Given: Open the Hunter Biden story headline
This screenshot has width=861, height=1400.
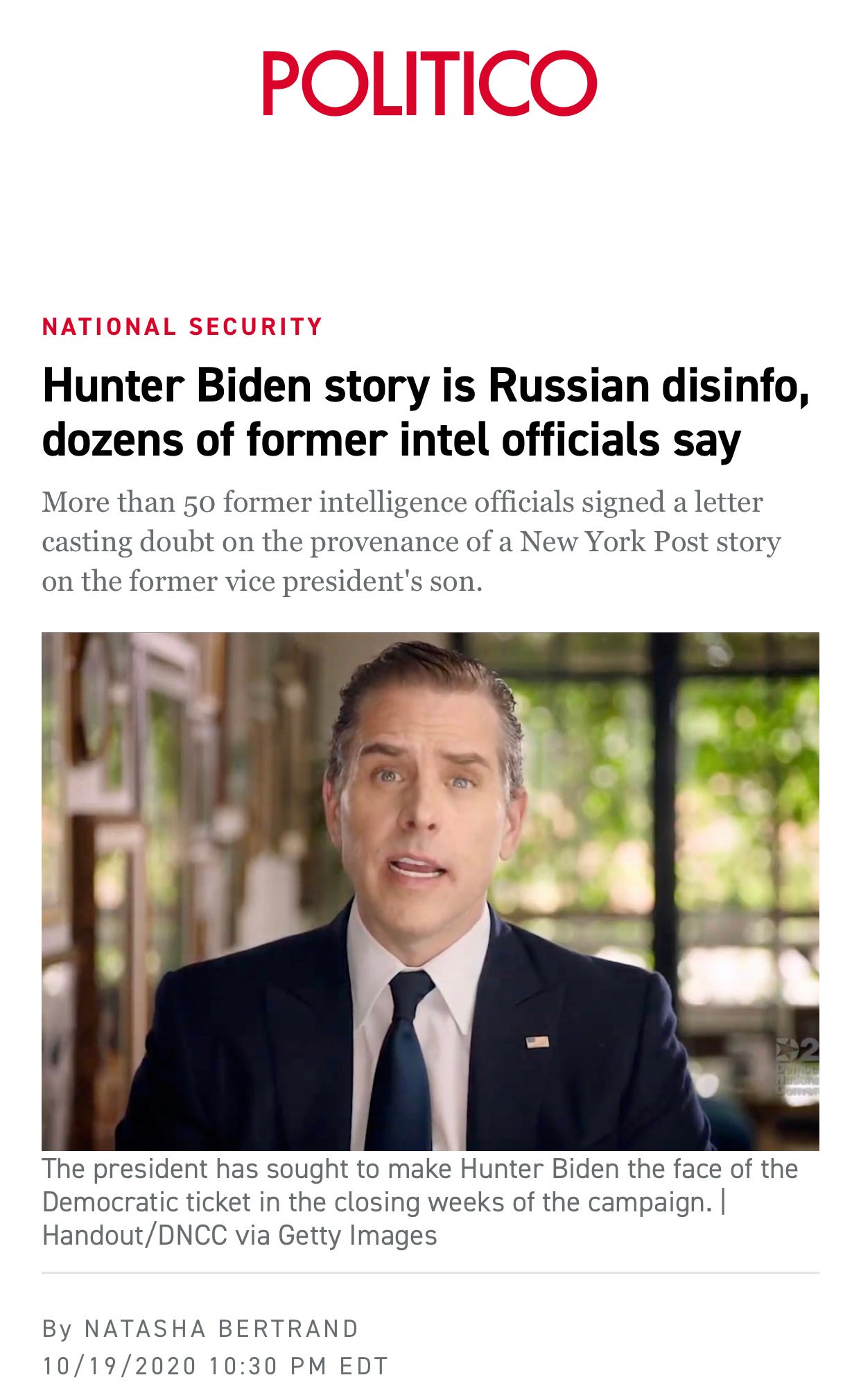Looking at the screenshot, I should coord(426,413).
